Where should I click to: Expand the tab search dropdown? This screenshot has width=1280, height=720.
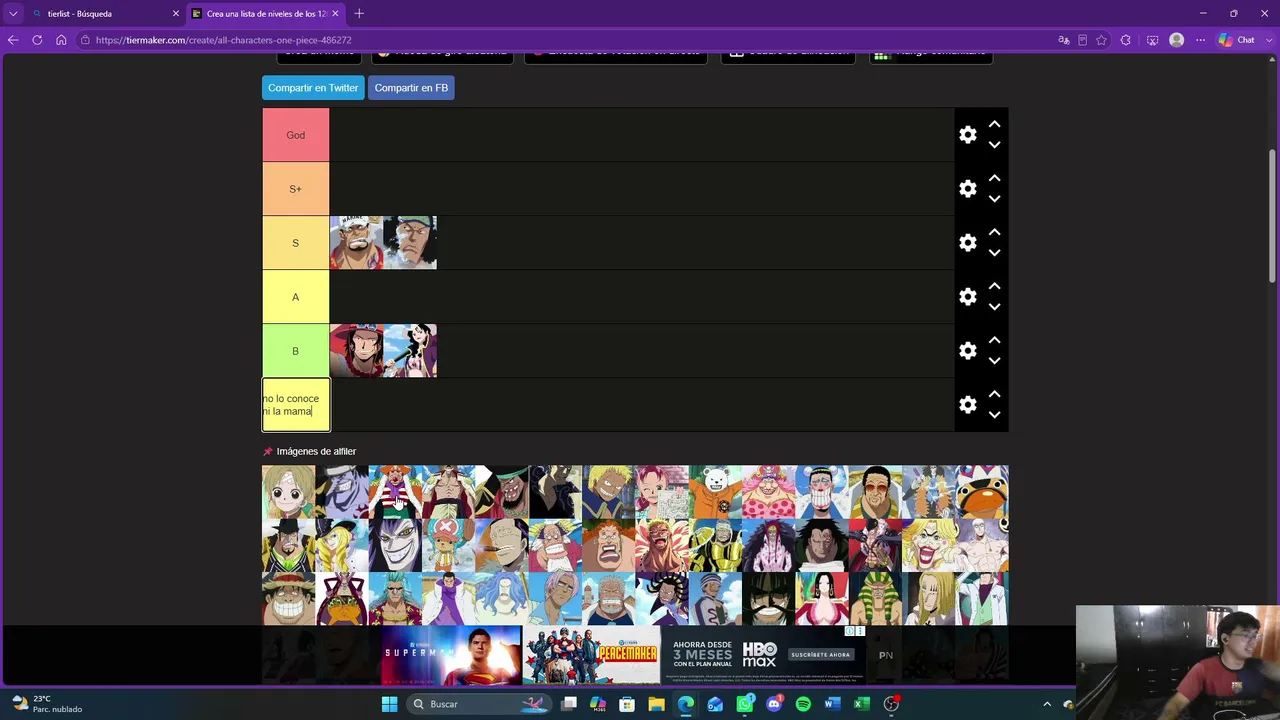pos(13,14)
